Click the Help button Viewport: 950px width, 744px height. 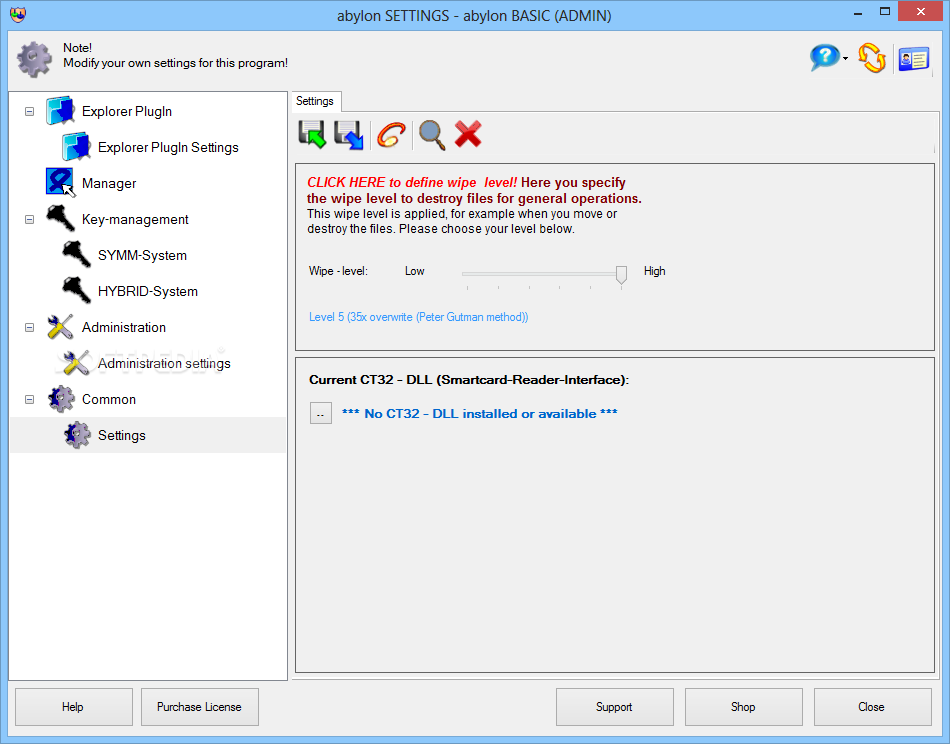point(73,706)
